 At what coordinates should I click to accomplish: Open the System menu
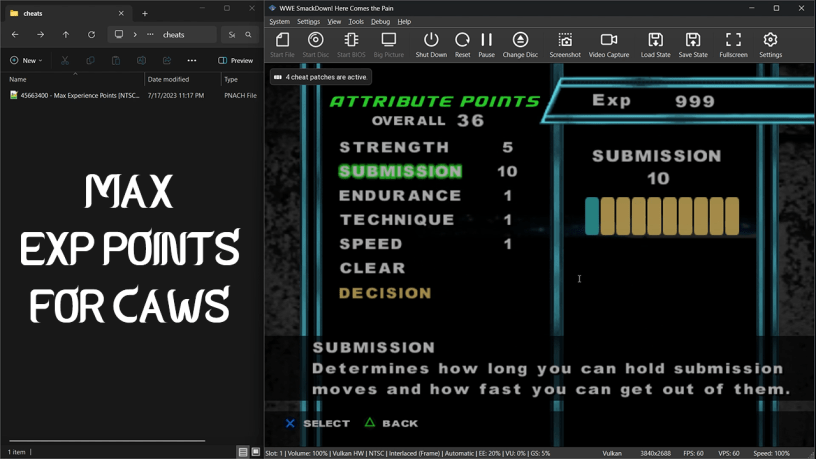(280, 21)
